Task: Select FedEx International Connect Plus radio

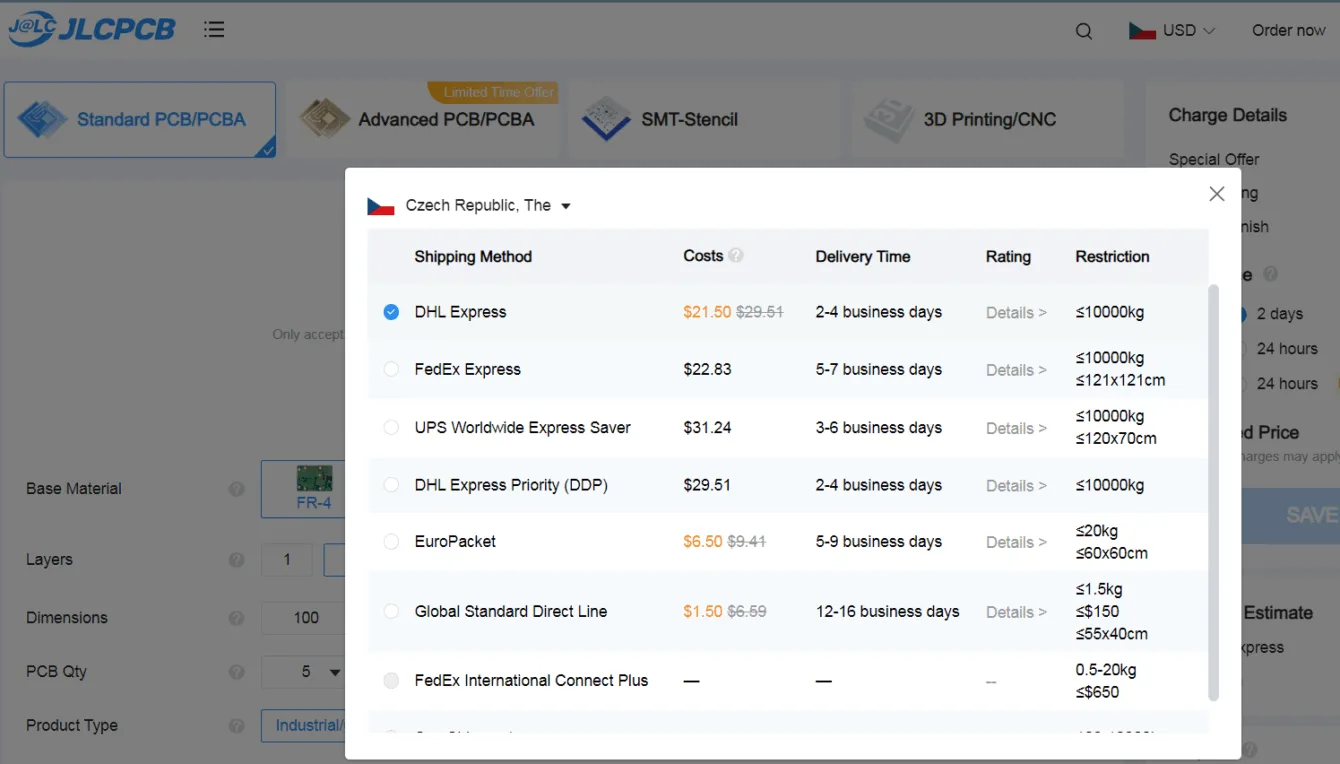Action: click(x=391, y=680)
